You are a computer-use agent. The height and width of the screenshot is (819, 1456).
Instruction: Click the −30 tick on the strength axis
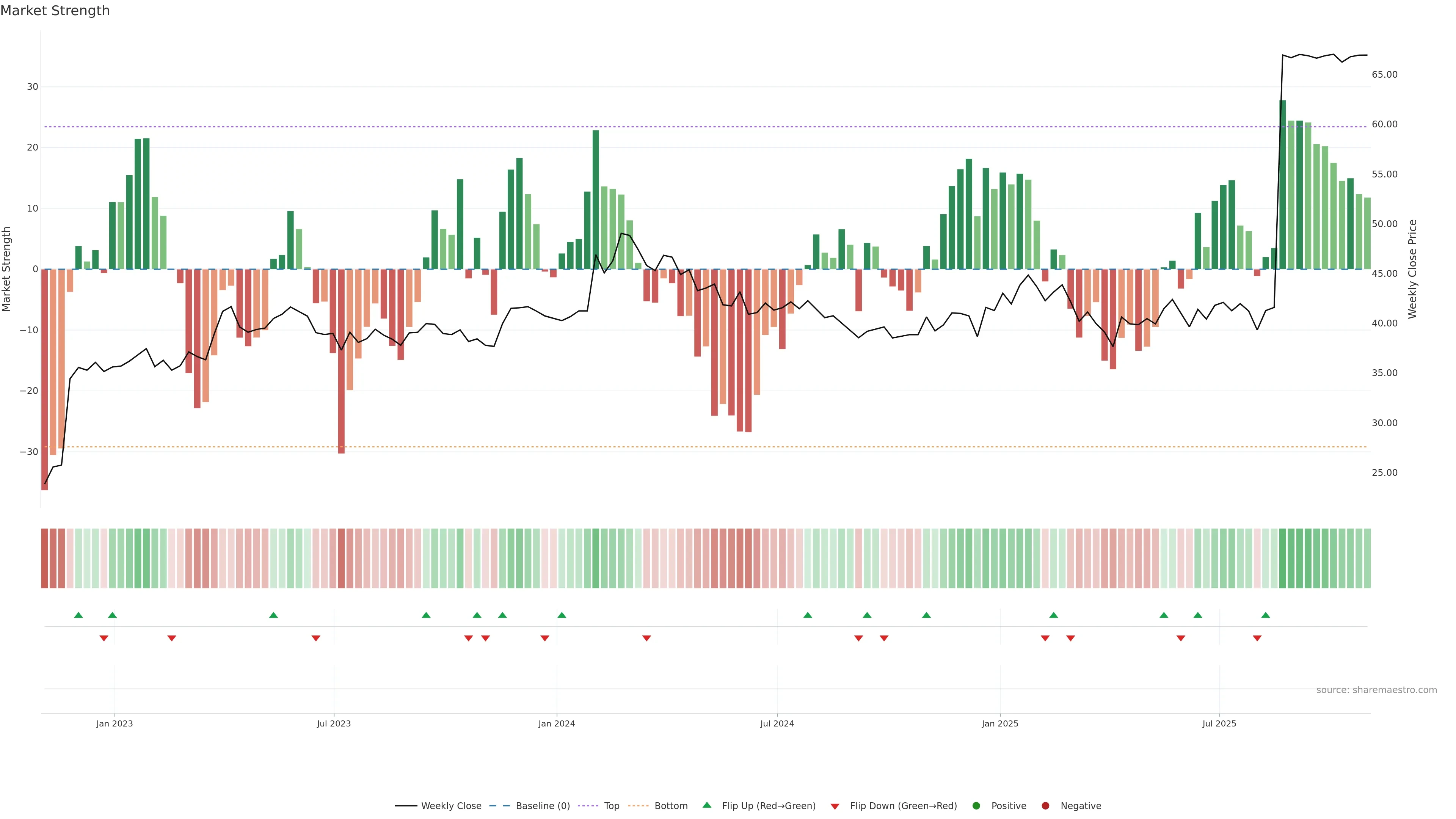[x=29, y=452]
